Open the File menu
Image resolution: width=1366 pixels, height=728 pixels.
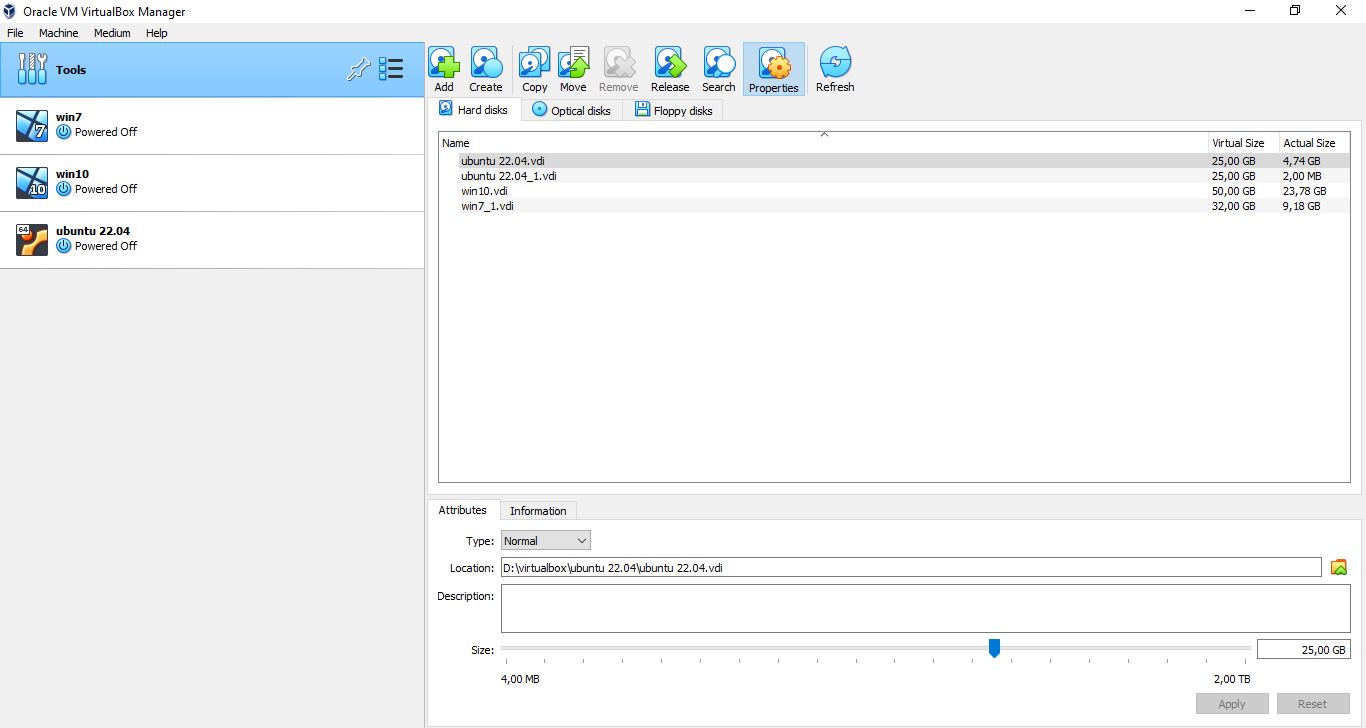[x=15, y=33]
